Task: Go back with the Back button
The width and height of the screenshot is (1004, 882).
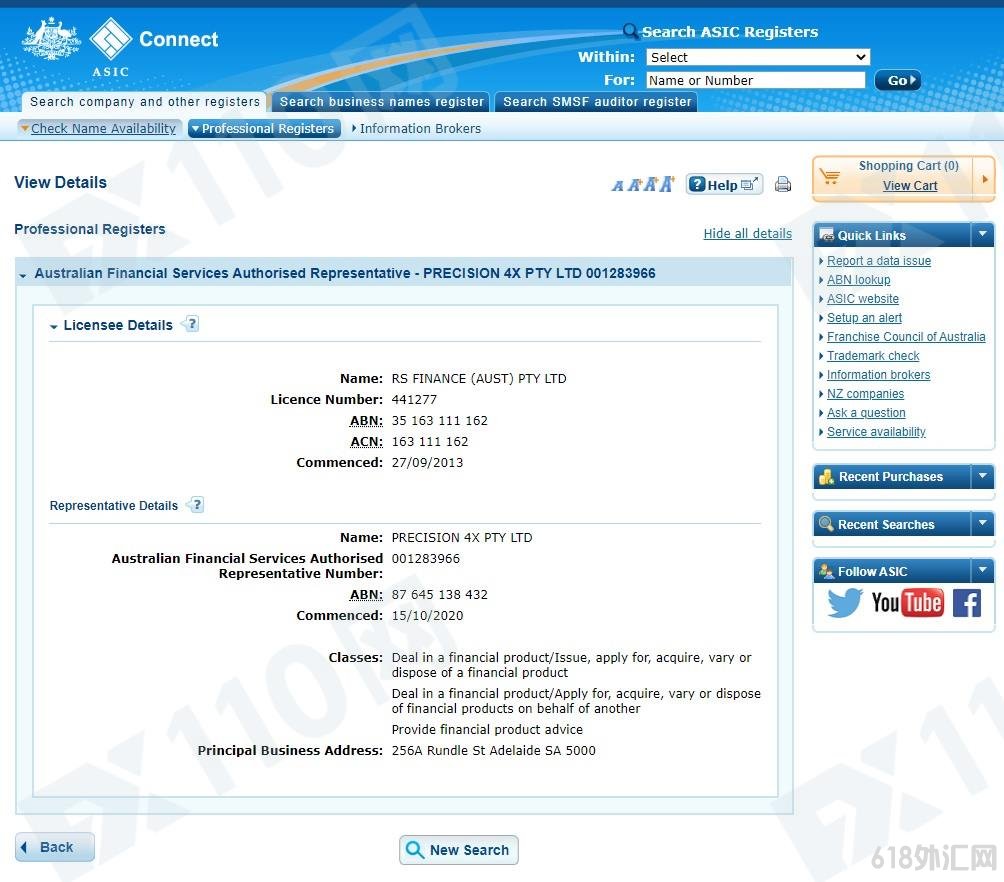Action: tap(55, 847)
